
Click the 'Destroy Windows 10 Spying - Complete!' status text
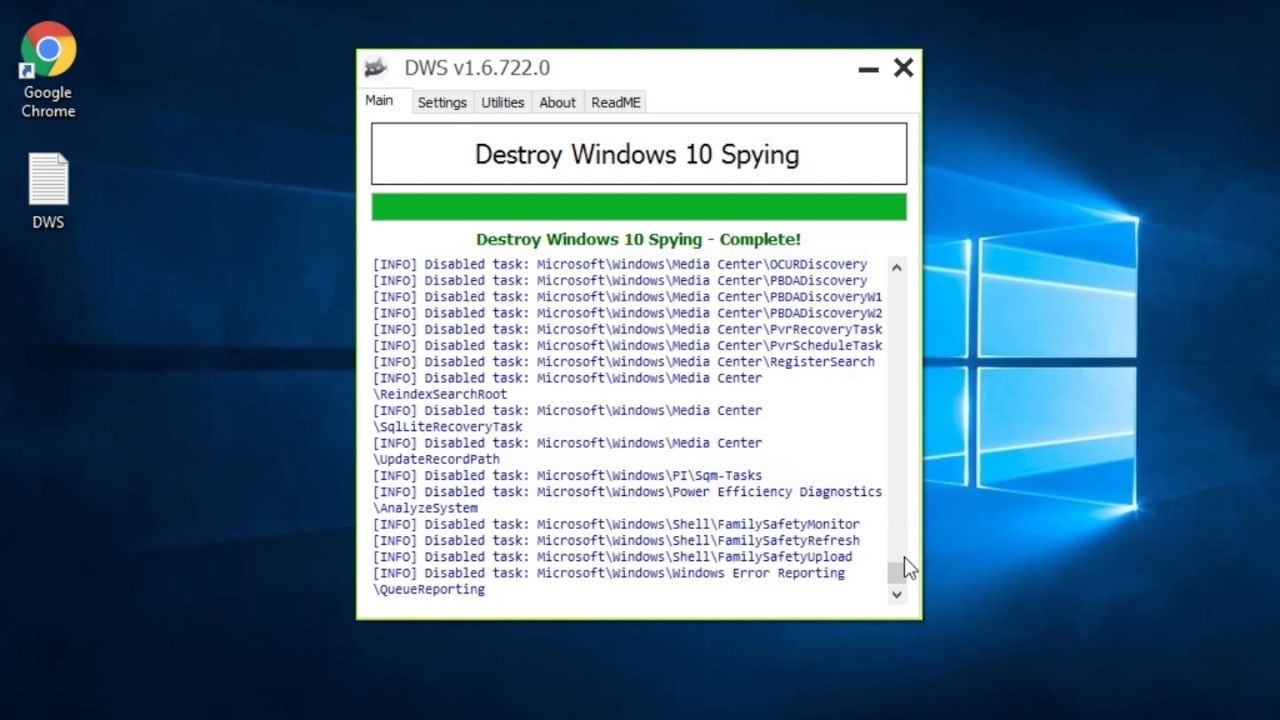click(x=638, y=240)
